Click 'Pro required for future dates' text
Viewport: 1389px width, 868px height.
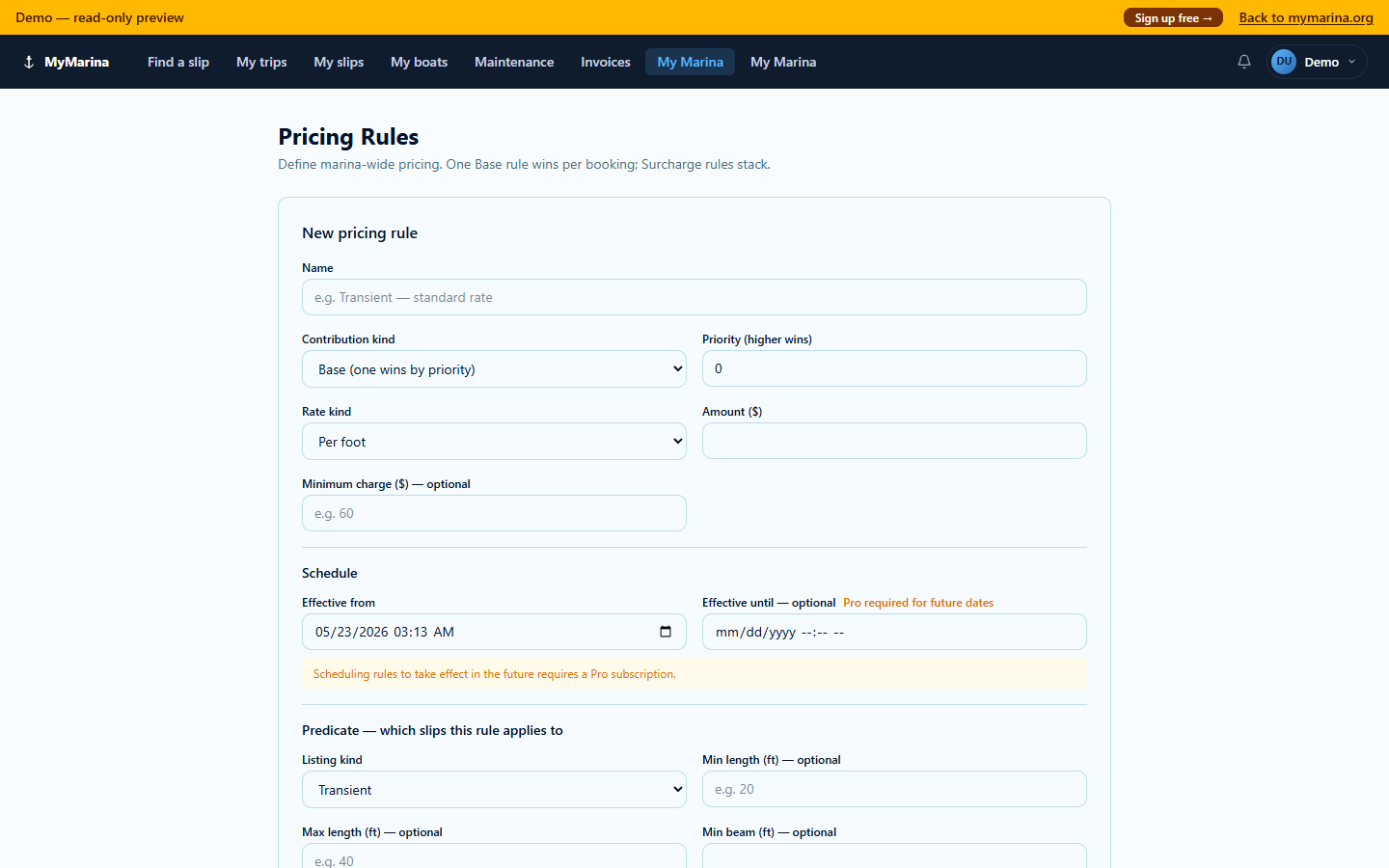pyautogui.click(x=918, y=603)
